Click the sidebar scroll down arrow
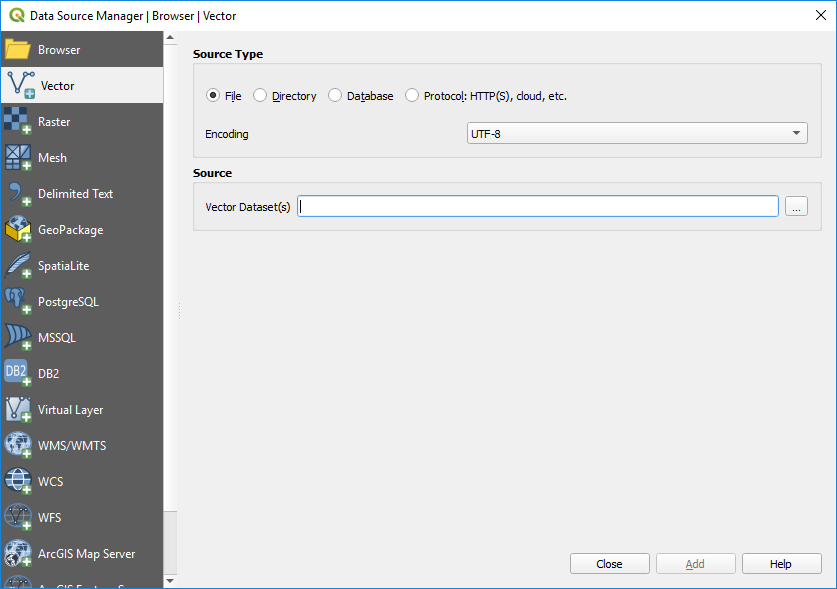 170,580
